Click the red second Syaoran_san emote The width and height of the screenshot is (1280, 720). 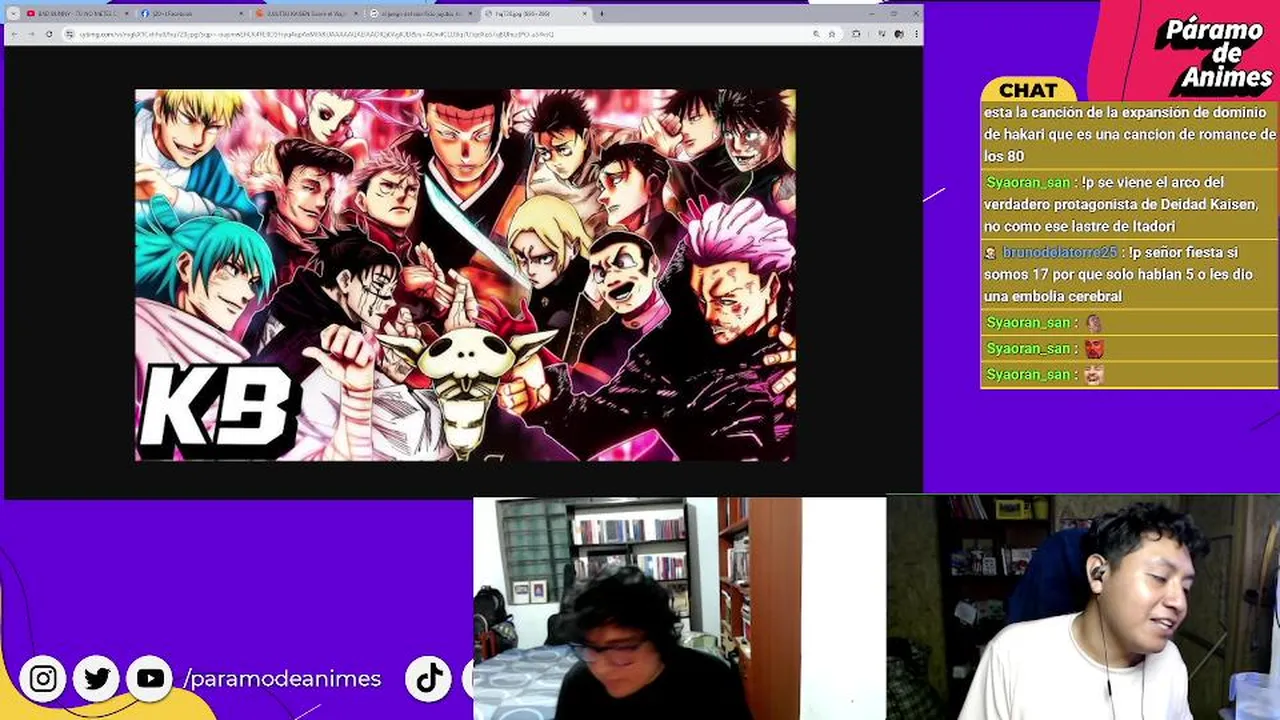[1094, 349]
